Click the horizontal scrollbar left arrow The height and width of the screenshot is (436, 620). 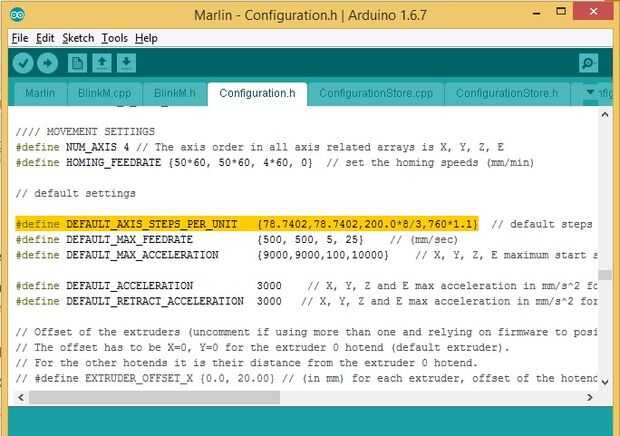(21, 397)
